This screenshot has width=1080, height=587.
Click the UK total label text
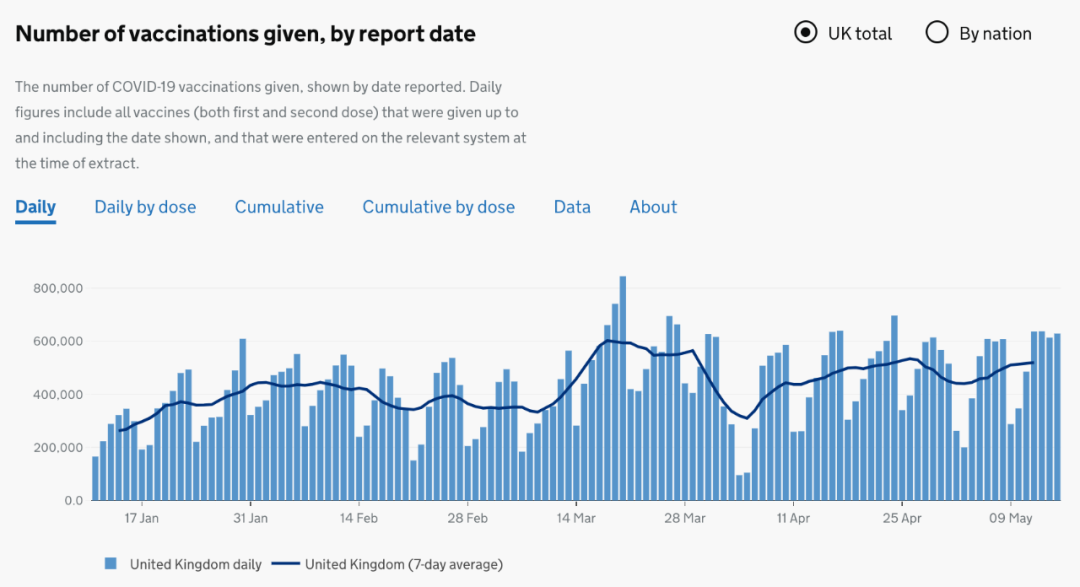click(x=860, y=34)
